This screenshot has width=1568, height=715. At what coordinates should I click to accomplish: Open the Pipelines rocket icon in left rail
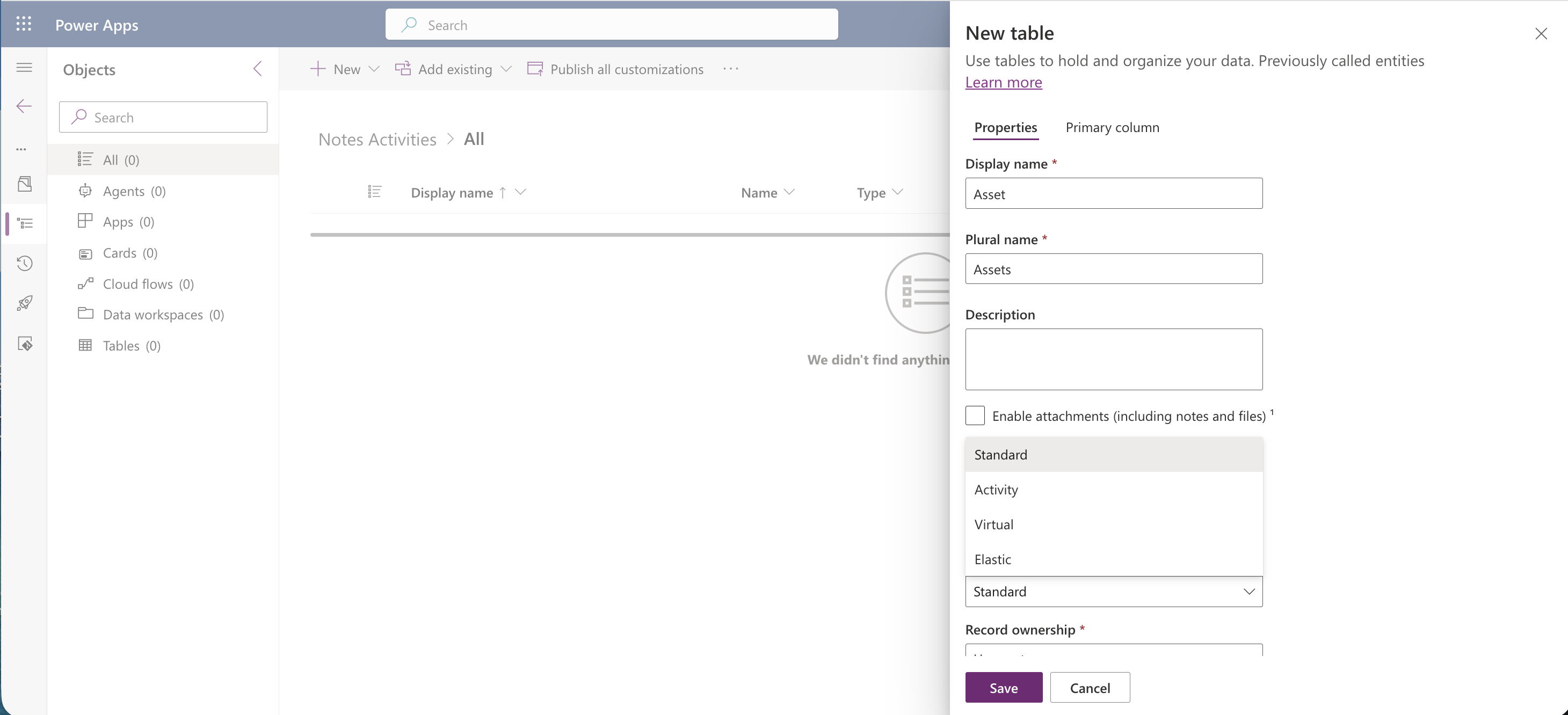(24, 303)
